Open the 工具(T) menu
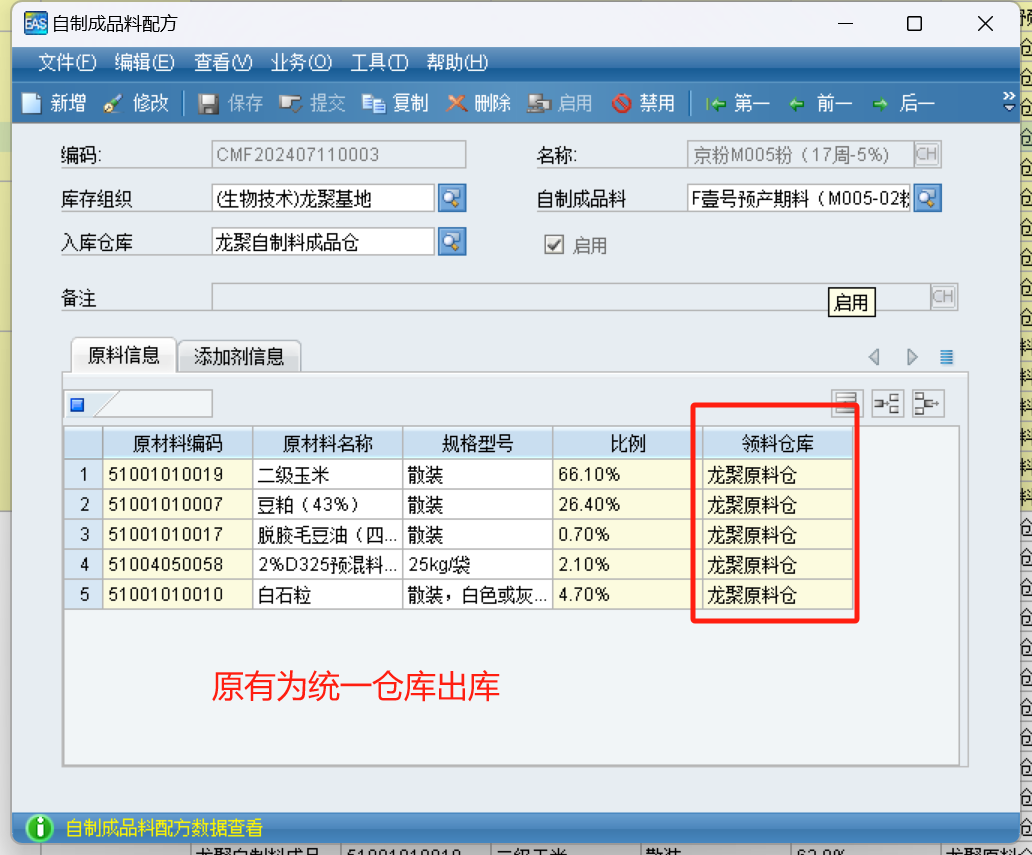 point(379,62)
